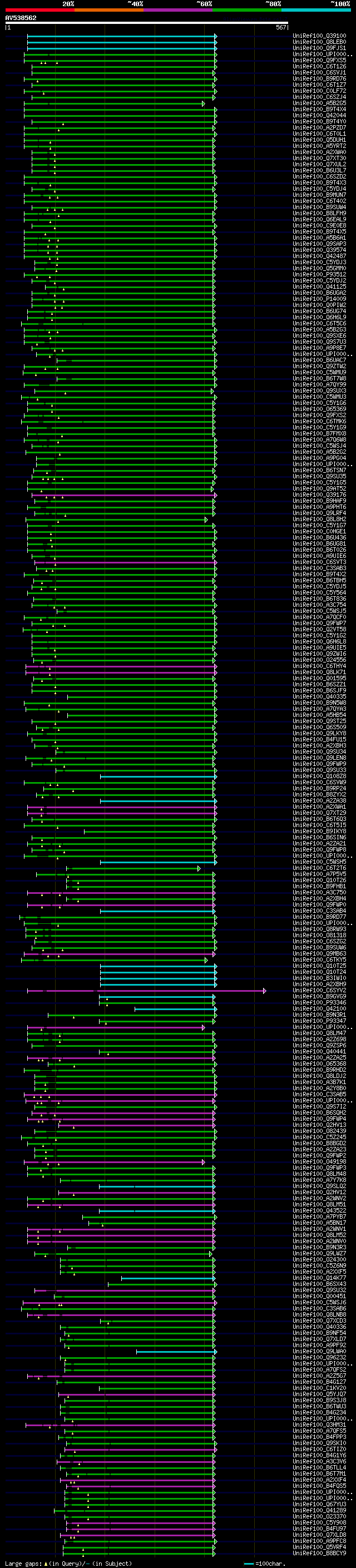Open hit UniRef100_Q9FJS1

pyautogui.click(x=319, y=48)
